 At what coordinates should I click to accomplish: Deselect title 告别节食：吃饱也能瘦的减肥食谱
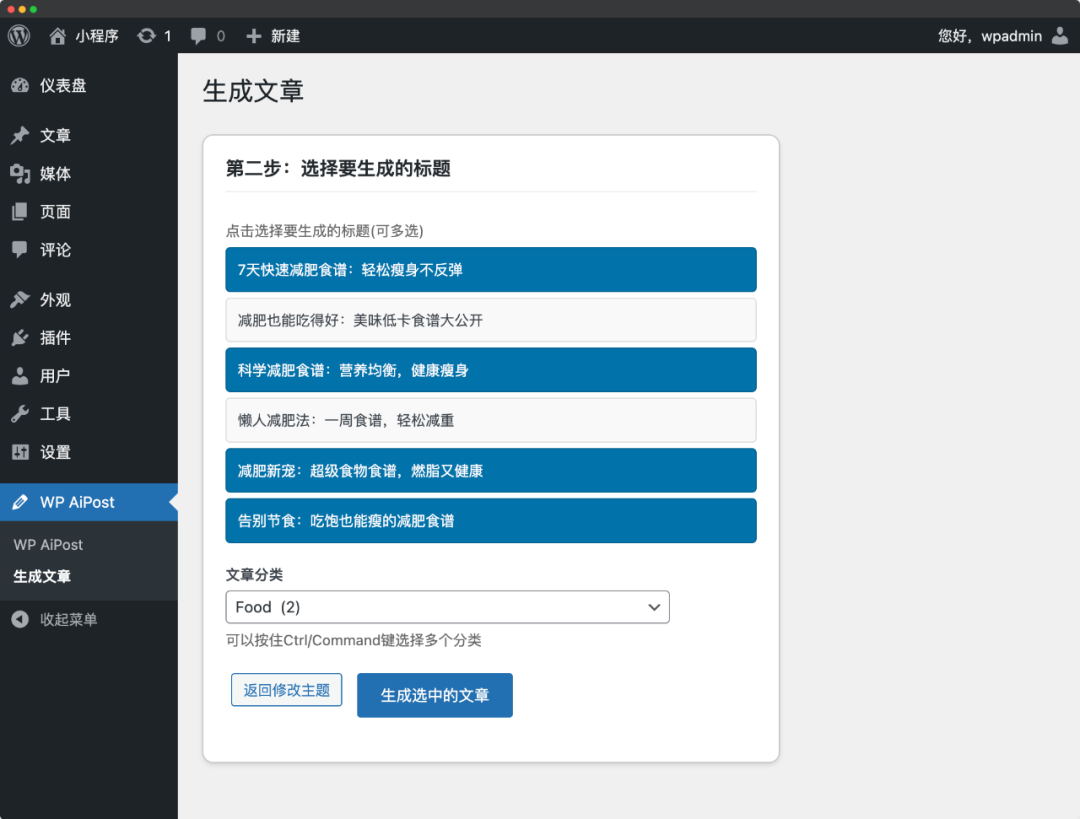tap(490, 520)
